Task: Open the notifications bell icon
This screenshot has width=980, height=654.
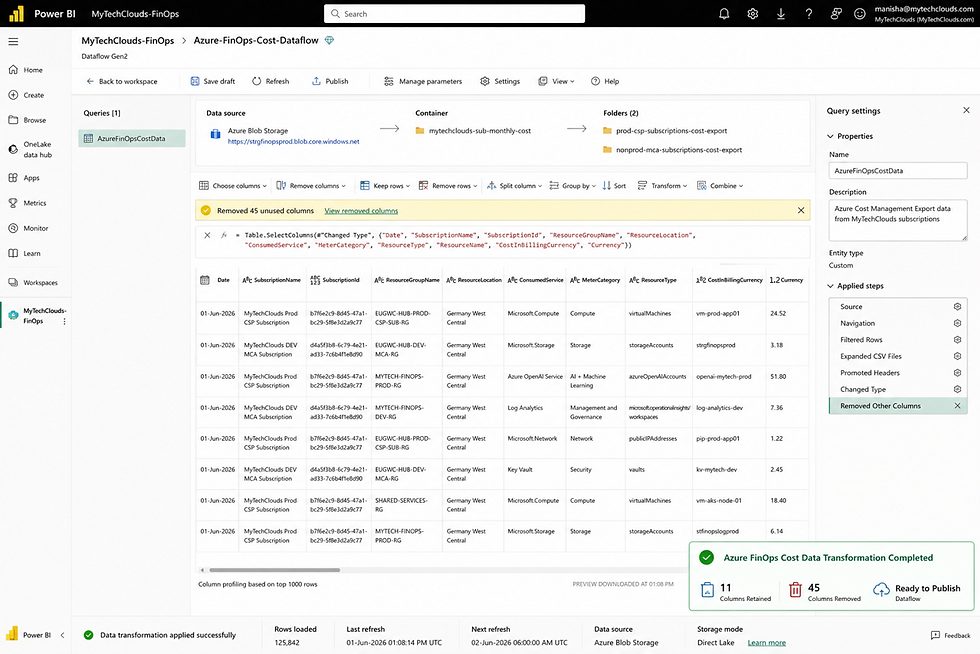Action: point(724,14)
